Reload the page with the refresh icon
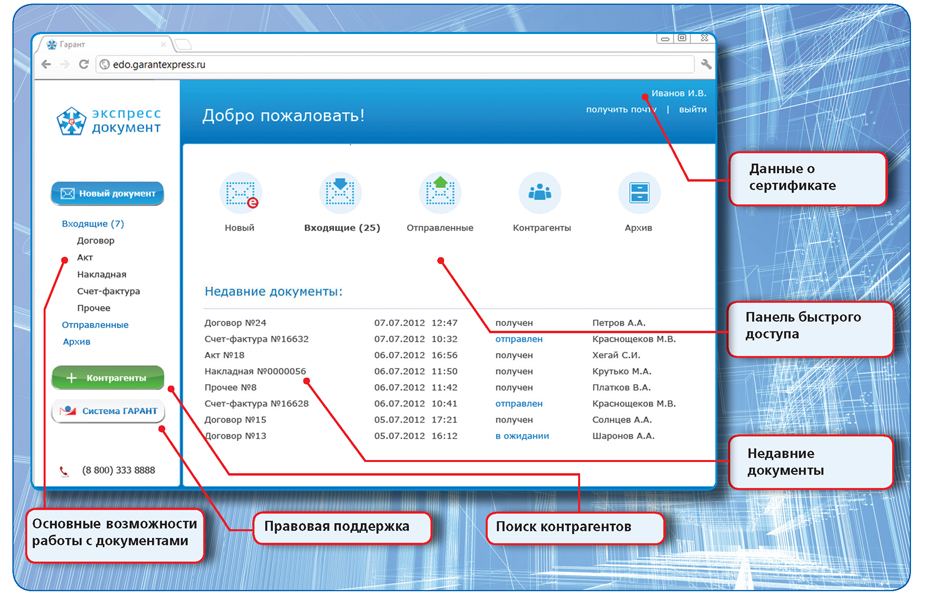The image size is (925, 594). pyautogui.click(x=84, y=65)
